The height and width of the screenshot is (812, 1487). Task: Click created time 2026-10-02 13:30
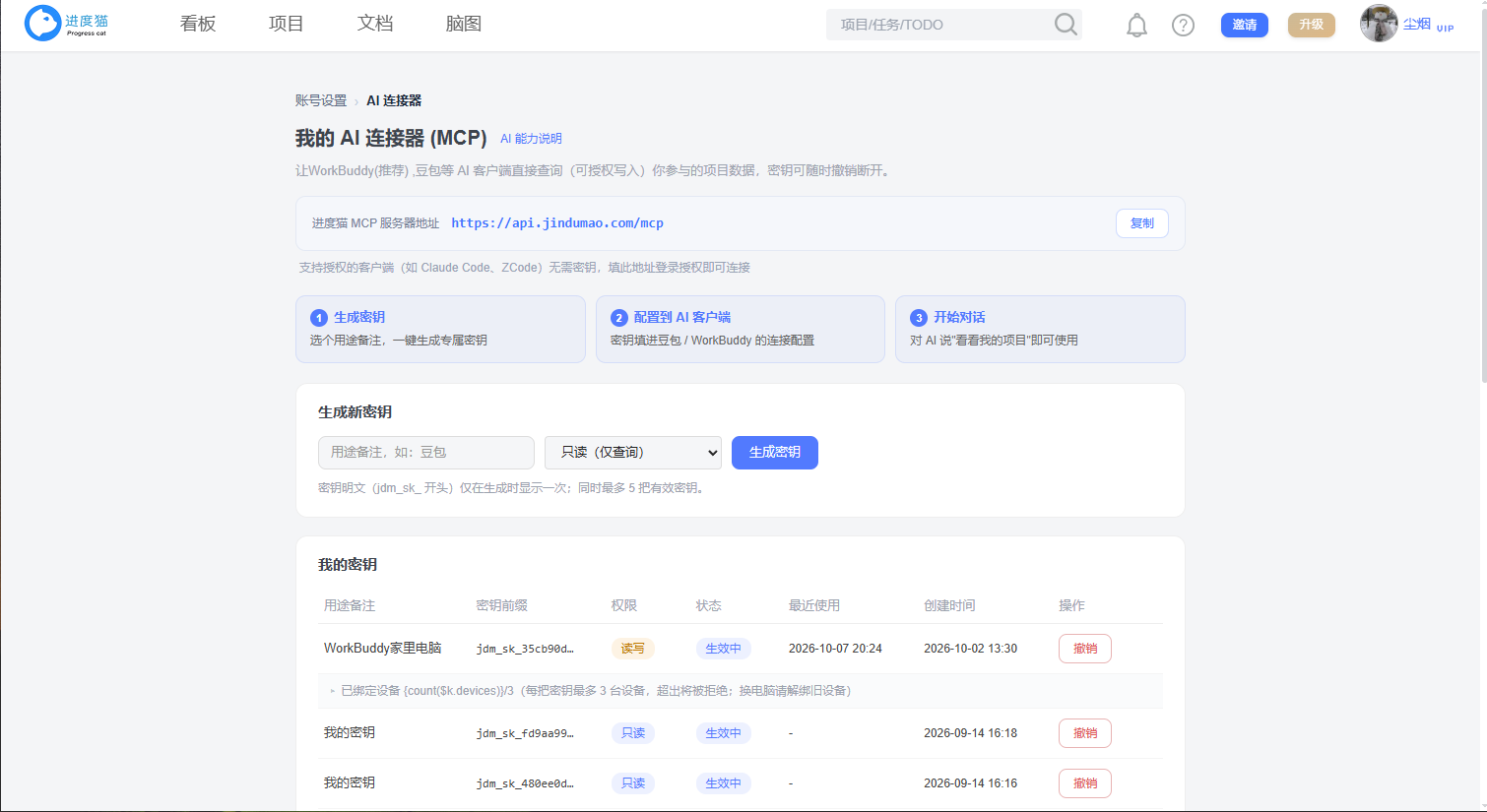[970, 649]
